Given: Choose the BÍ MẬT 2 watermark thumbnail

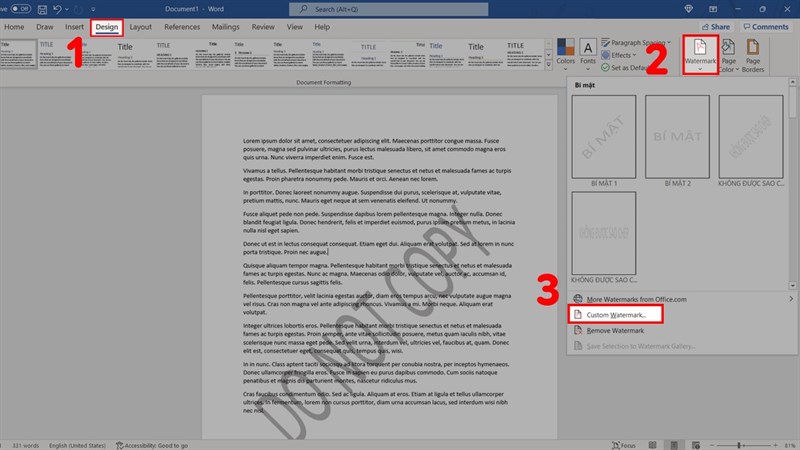Looking at the screenshot, I should pyautogui.click(x=677, y=136).
